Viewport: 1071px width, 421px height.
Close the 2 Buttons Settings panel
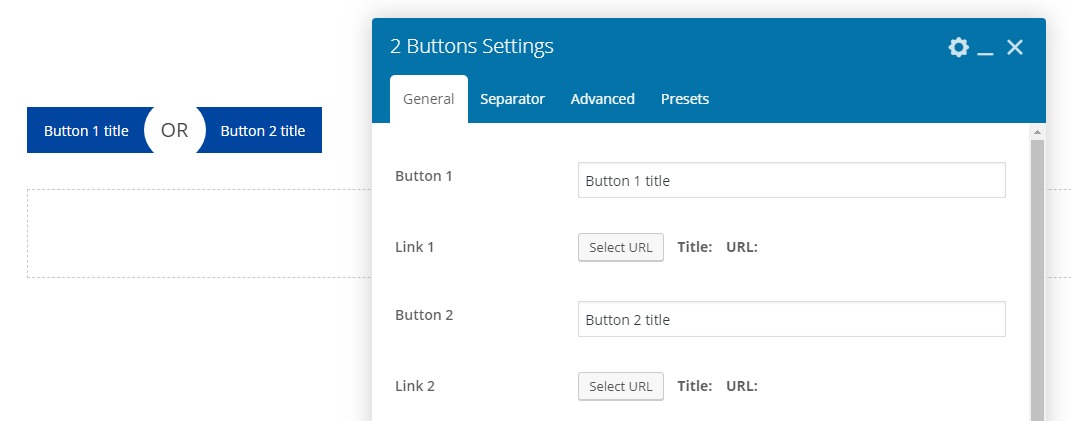(1015, 47)
